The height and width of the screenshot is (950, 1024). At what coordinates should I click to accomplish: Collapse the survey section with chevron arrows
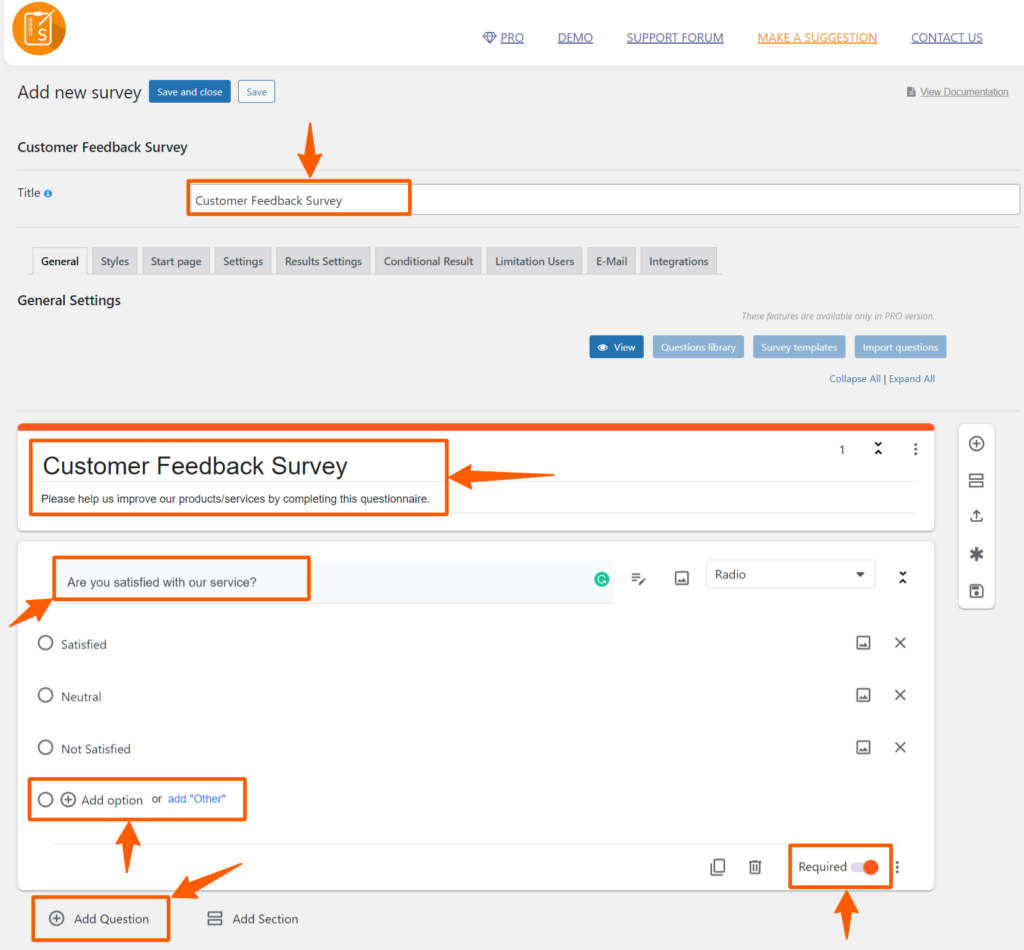(x=878, y=449)
